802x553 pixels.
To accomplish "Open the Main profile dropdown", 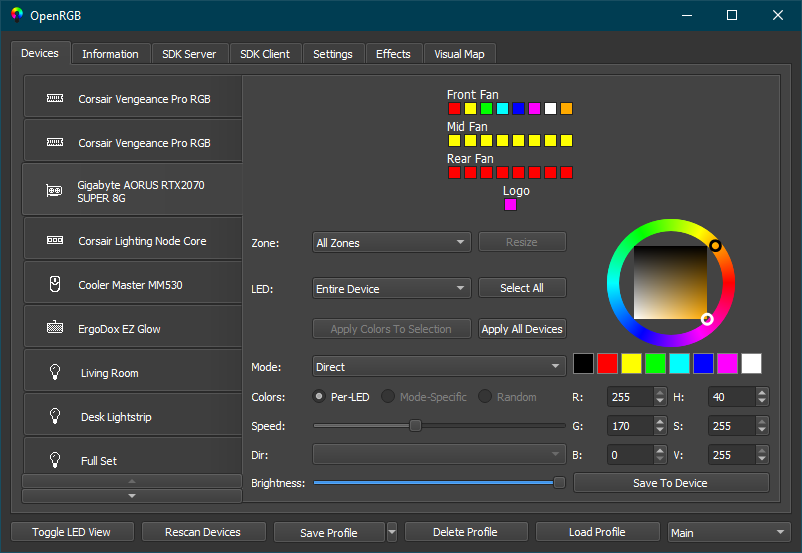I will pos(729,532).
